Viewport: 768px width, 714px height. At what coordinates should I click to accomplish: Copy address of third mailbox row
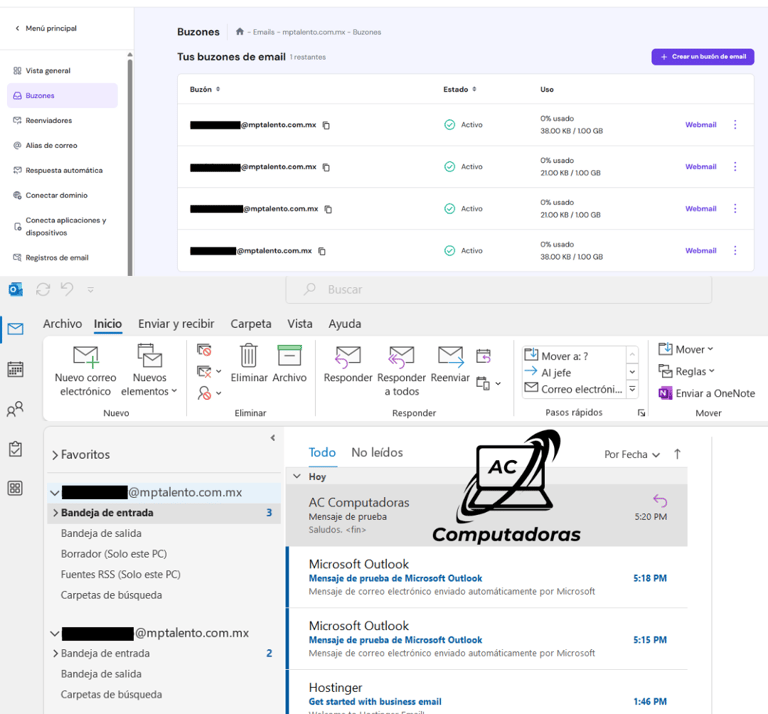(328, 209)
